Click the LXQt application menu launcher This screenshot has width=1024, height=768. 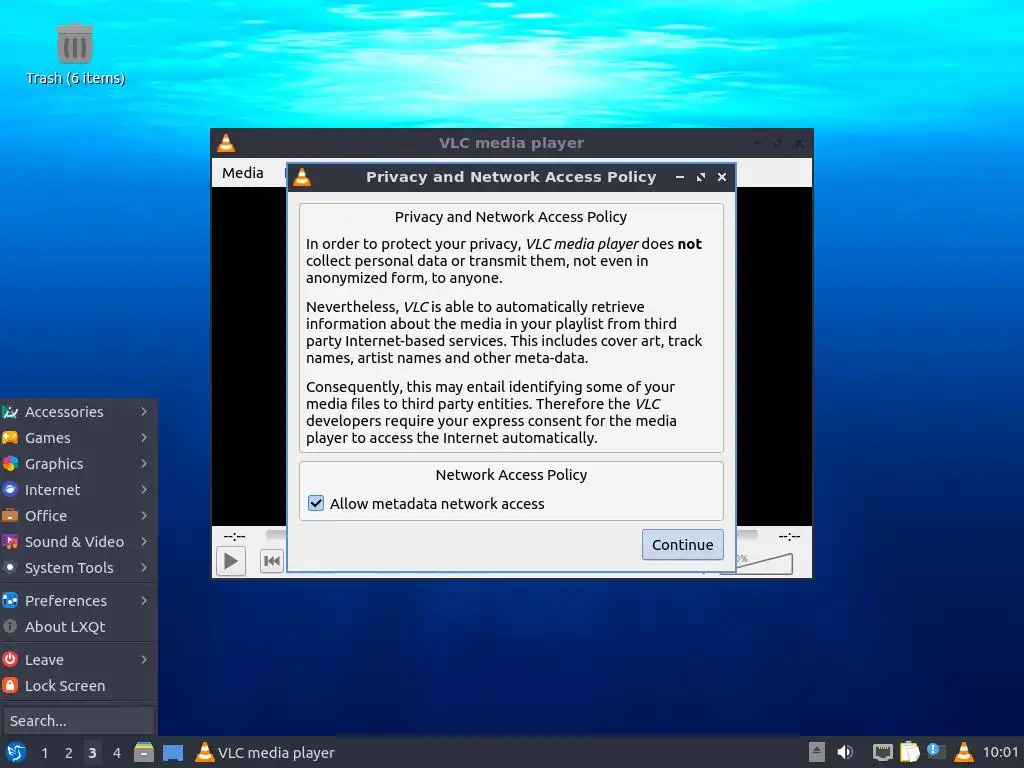[x=16, y=753]
